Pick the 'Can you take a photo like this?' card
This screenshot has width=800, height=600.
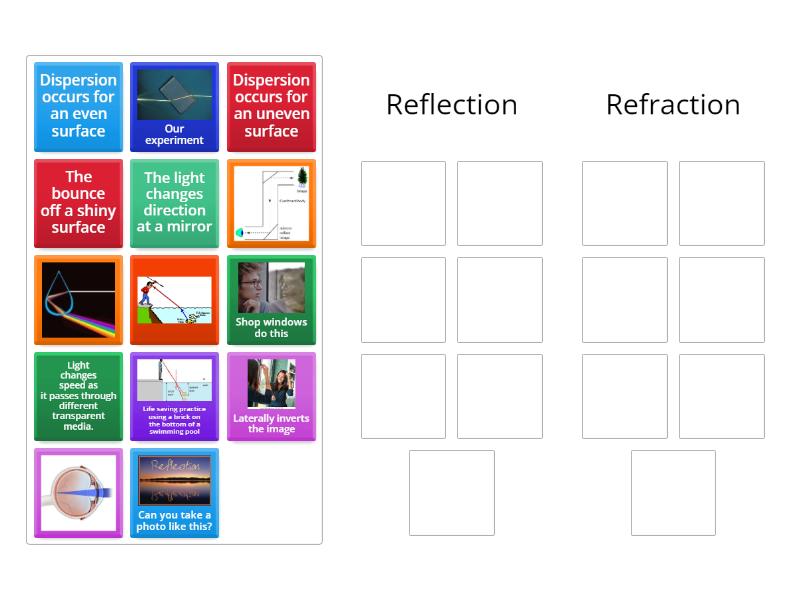(x=174, y=492)
